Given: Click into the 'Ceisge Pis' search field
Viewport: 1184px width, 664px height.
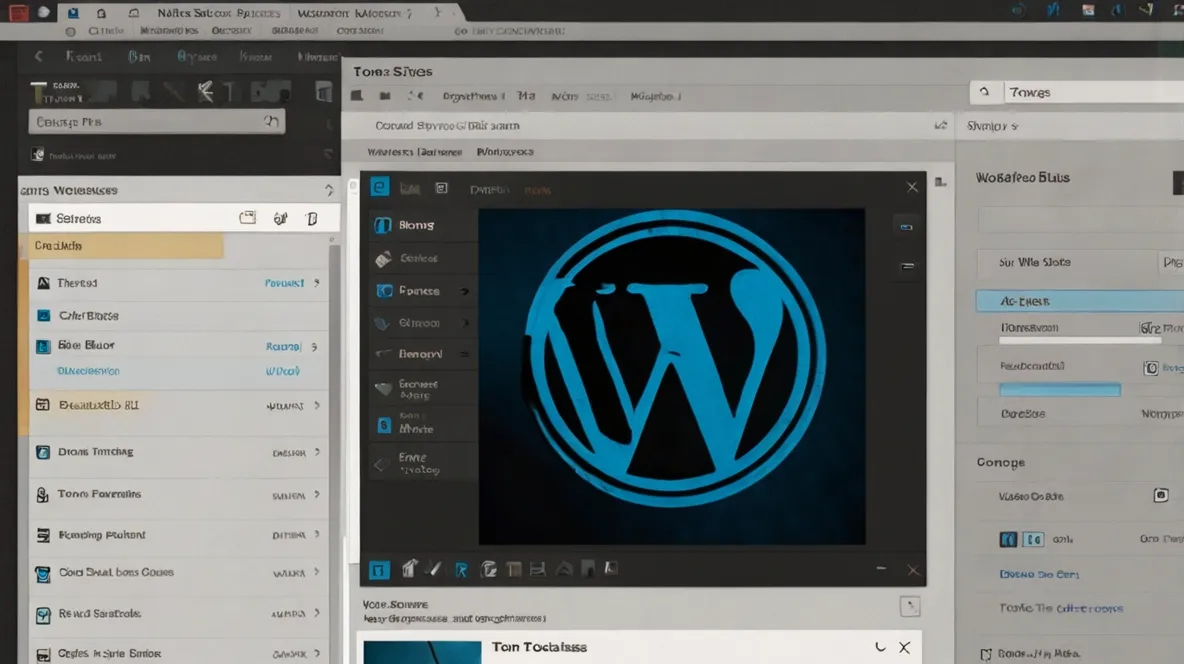Looking at the screenshot, I should coord(157,122).
